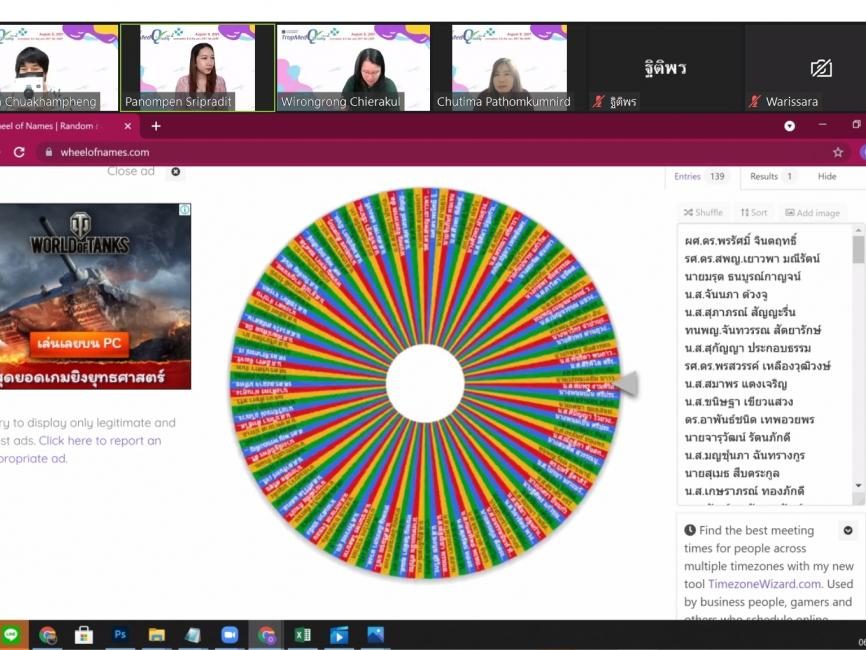Screen dimensions: 866x650
Task: Hide the entries panel
Action: click(827, 177)
